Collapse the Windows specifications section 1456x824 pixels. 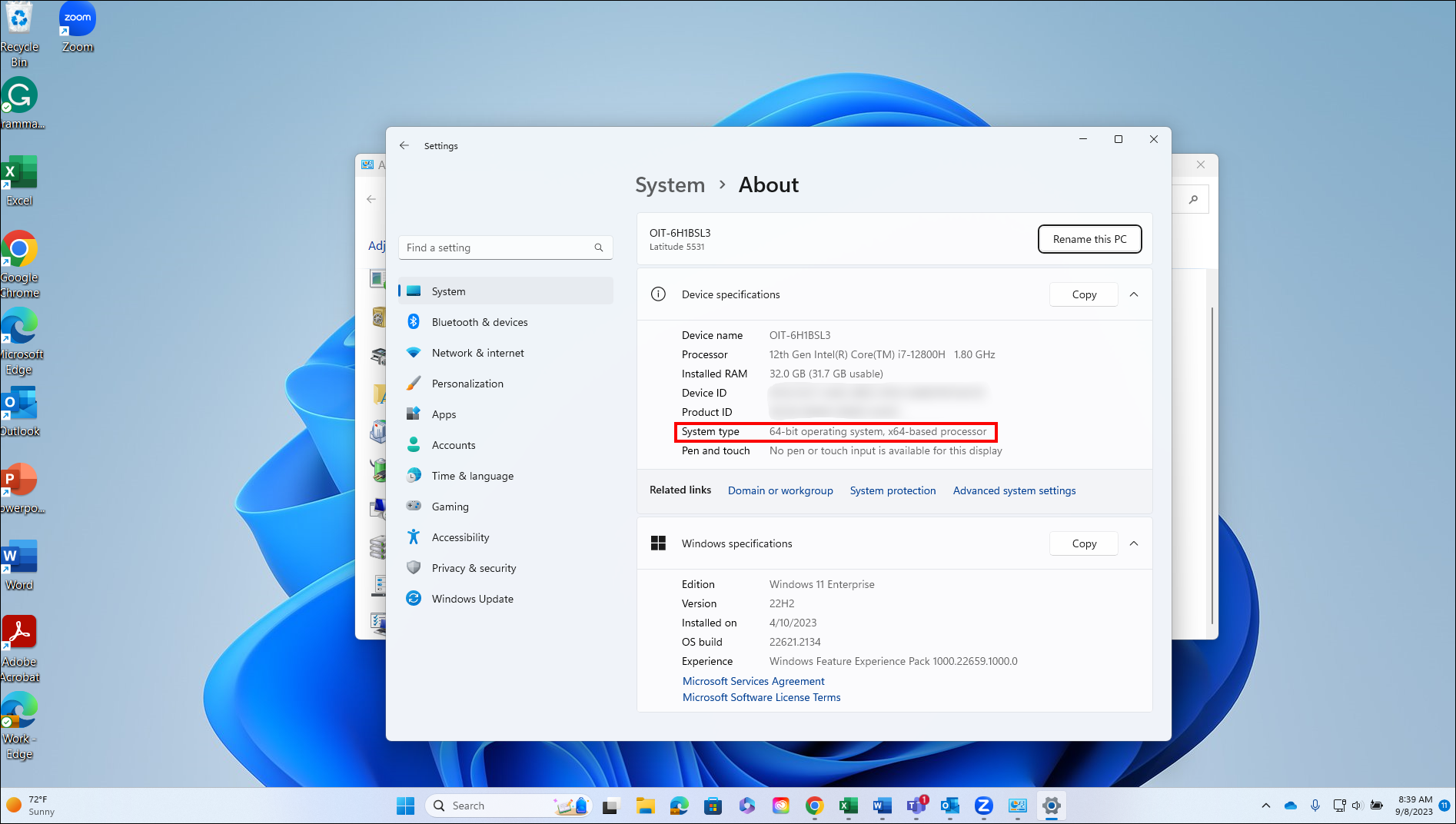(x=1134, y=543)
